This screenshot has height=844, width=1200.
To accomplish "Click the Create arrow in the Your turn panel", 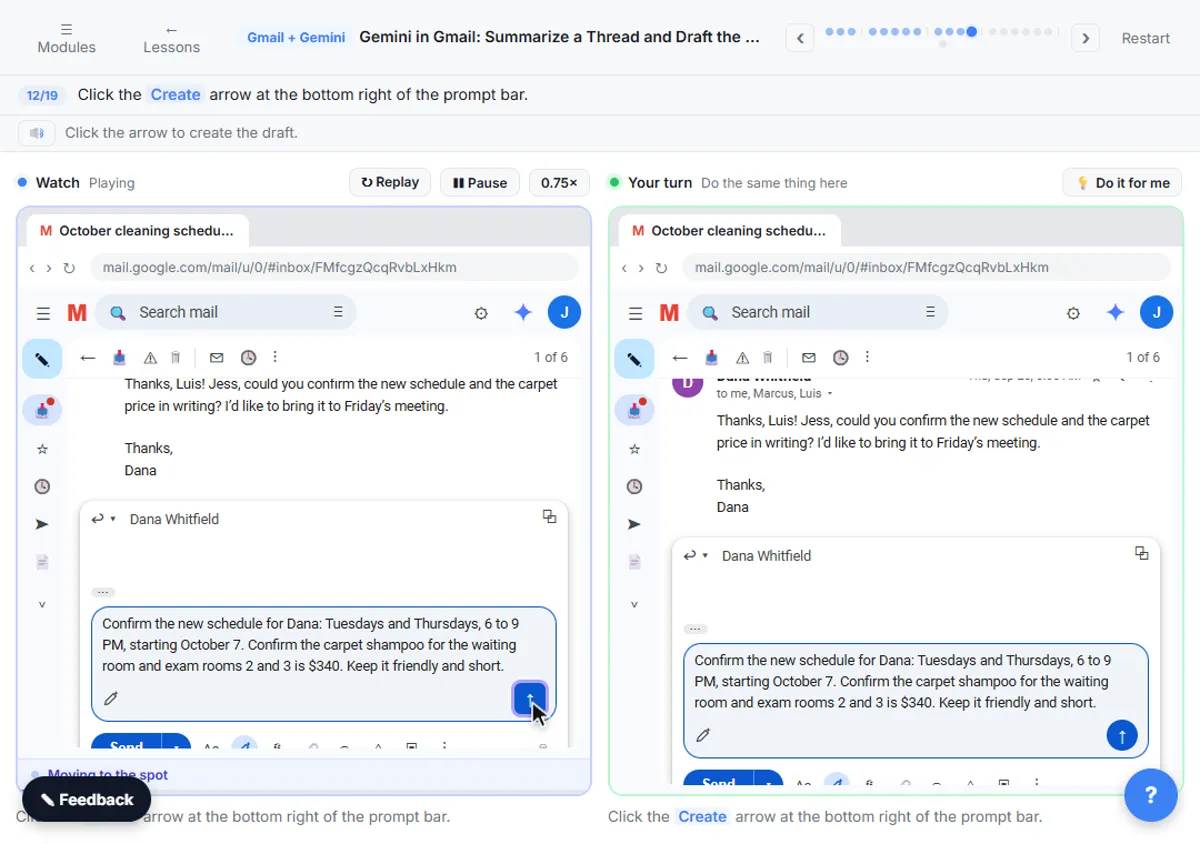I will pos(1122,735).
